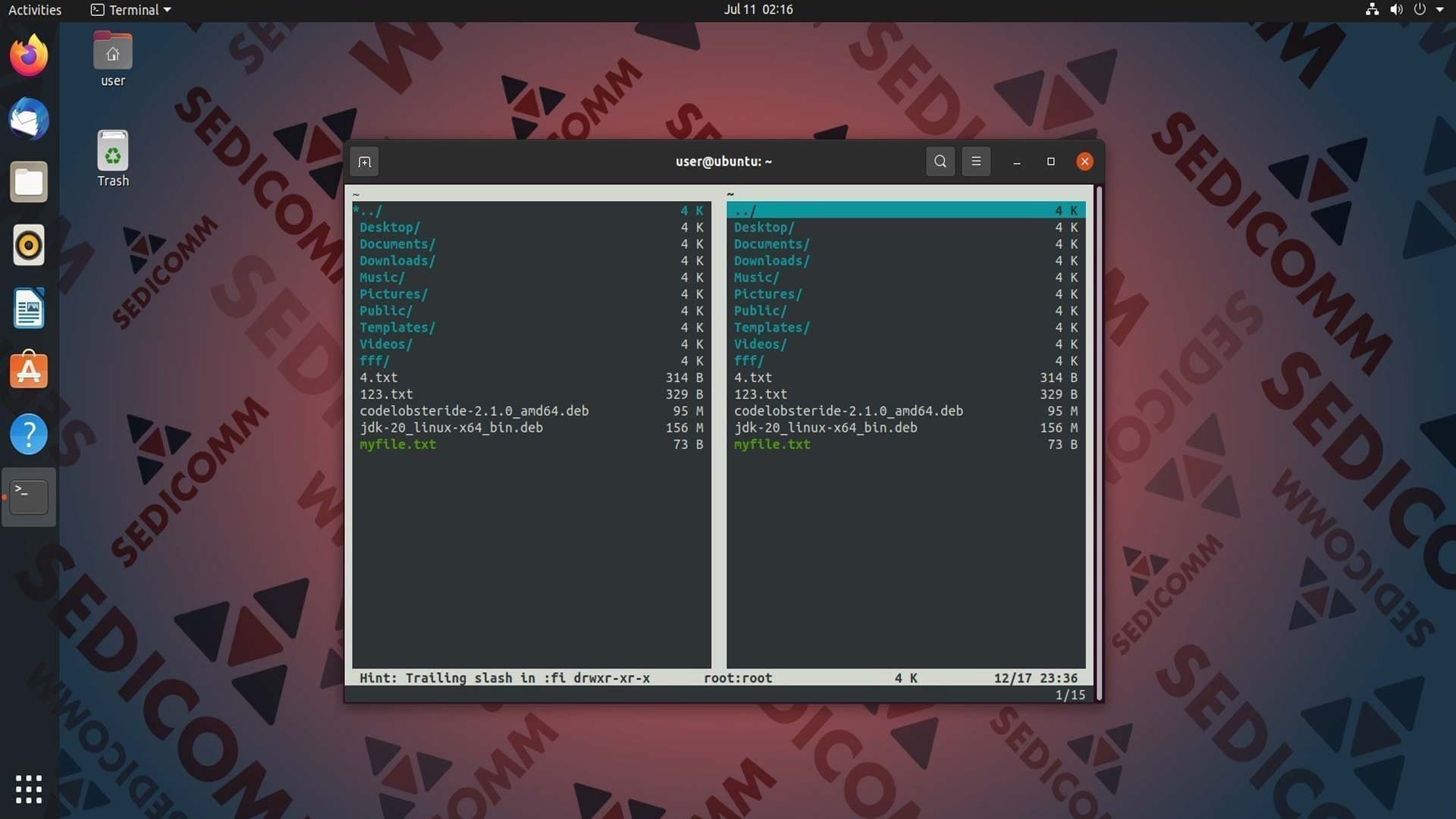Click the user@ubuntu: ~ window title
The image size is (1456, 819).
coord(723,162)
